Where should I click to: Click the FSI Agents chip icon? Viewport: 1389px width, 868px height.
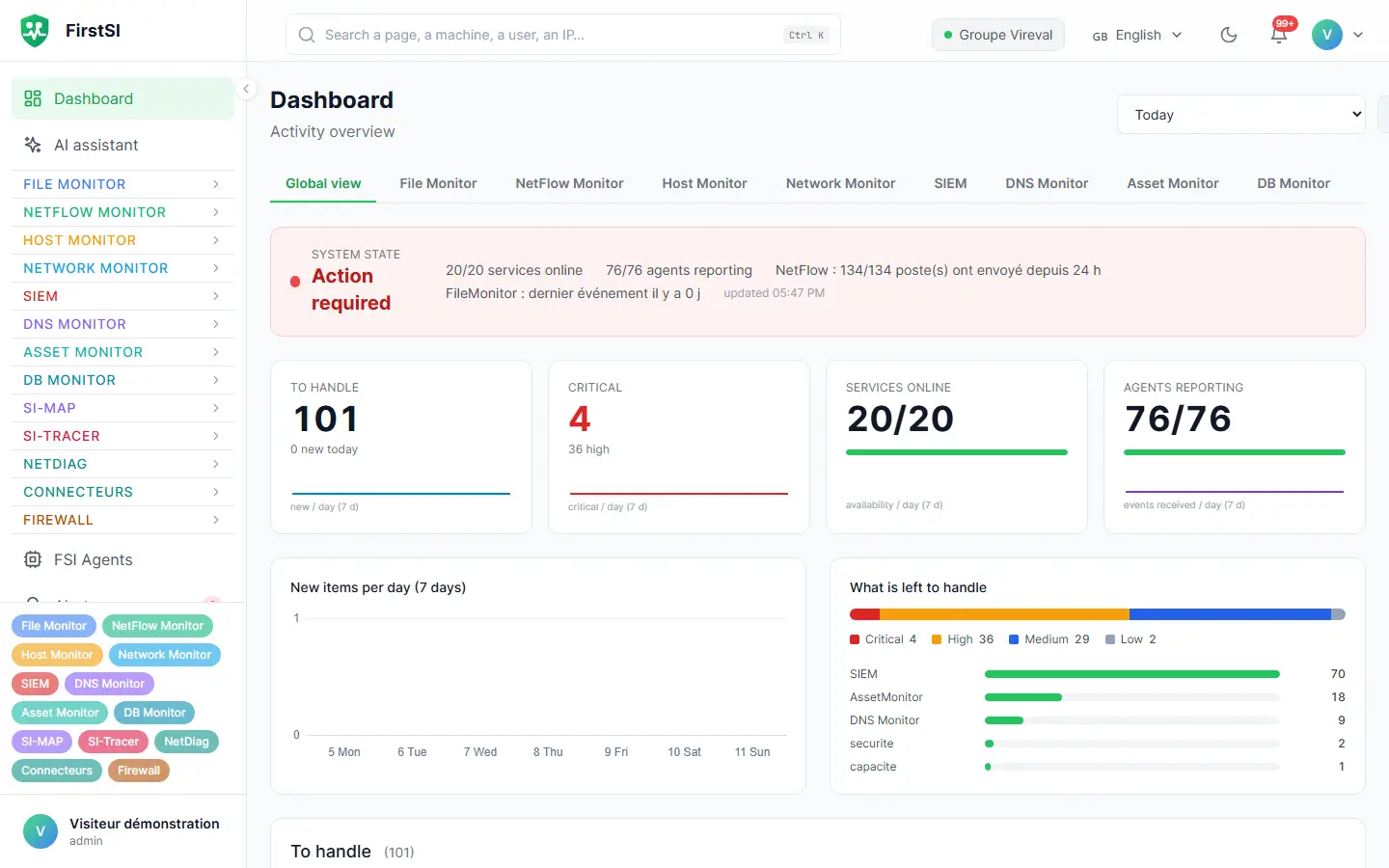33,559
